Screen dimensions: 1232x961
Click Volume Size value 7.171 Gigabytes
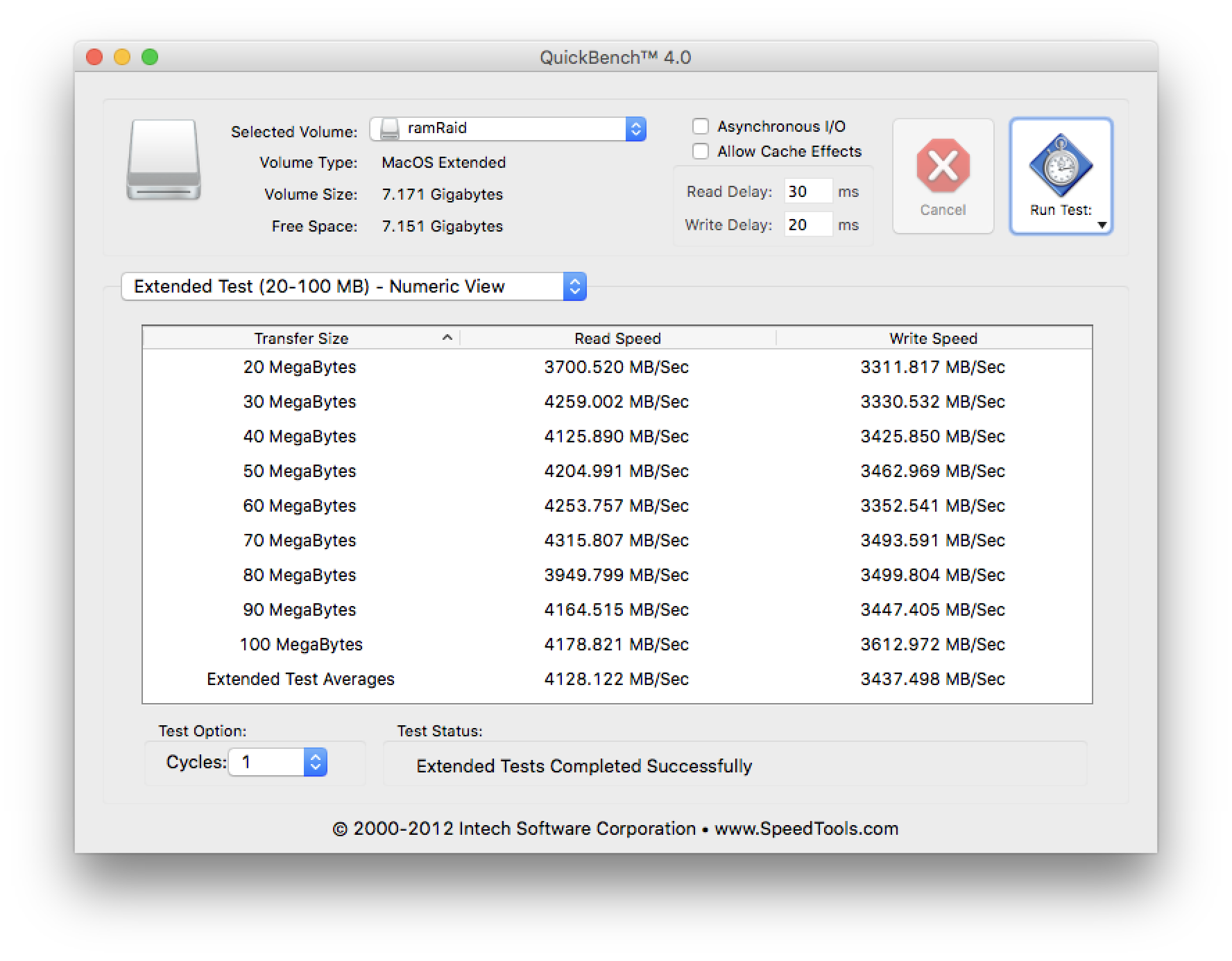pyautogui.click(x=443, y=194)
